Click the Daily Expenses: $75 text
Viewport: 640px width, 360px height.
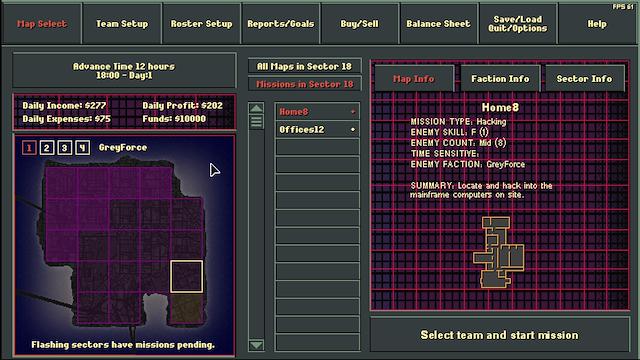click(x=67, y=119)
